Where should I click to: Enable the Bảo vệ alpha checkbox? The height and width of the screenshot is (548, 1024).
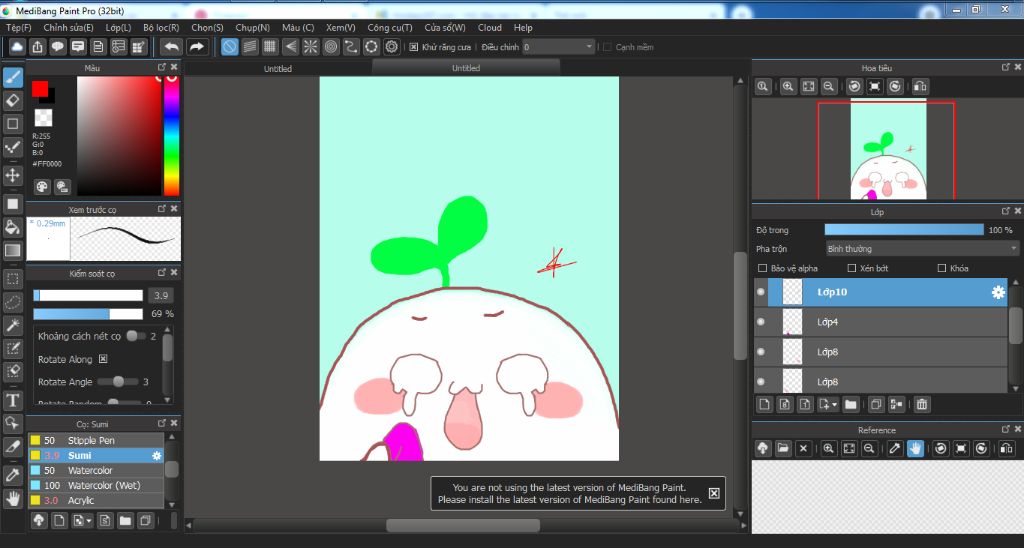[x=763, y=268]
